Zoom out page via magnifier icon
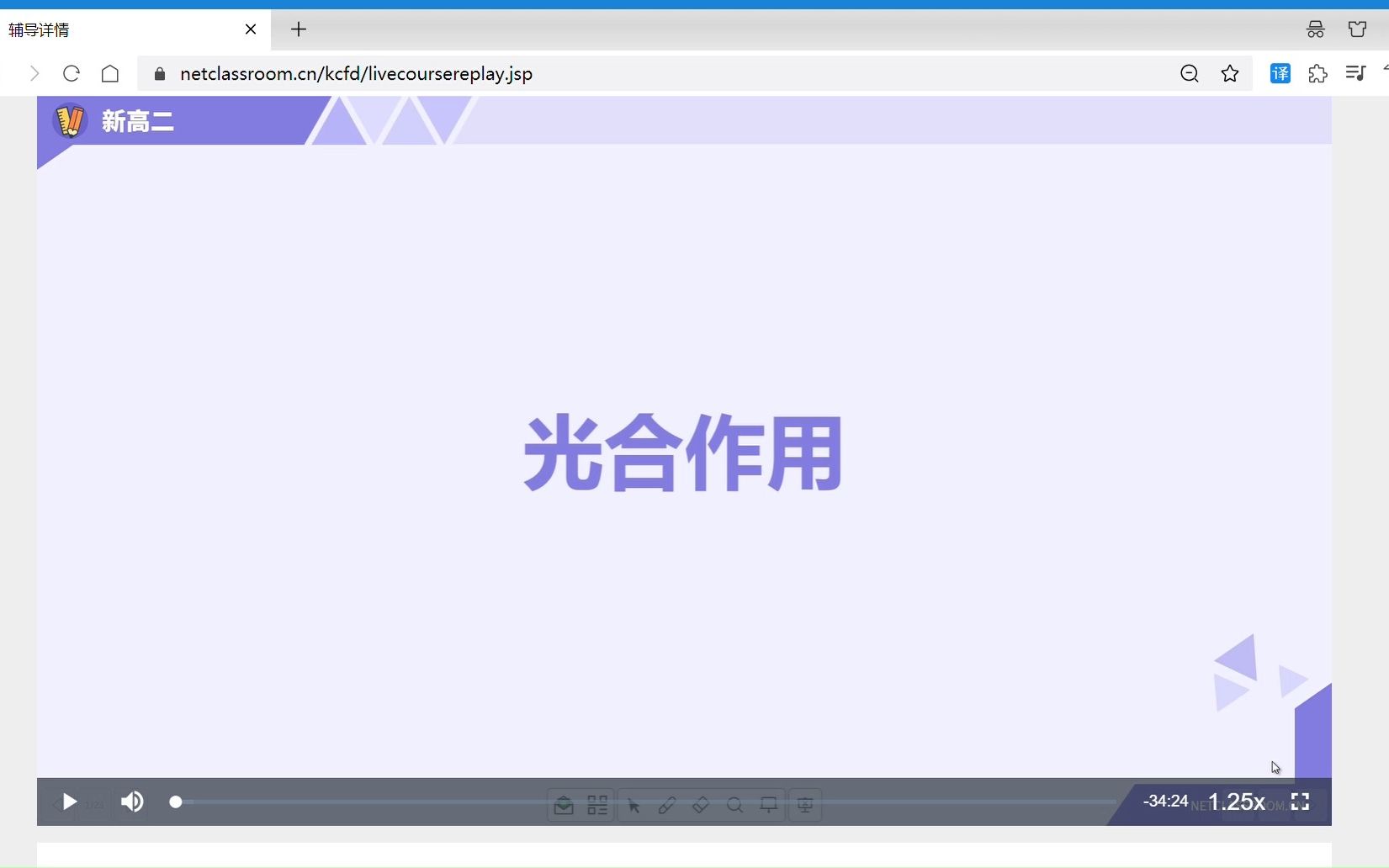 1190,74
